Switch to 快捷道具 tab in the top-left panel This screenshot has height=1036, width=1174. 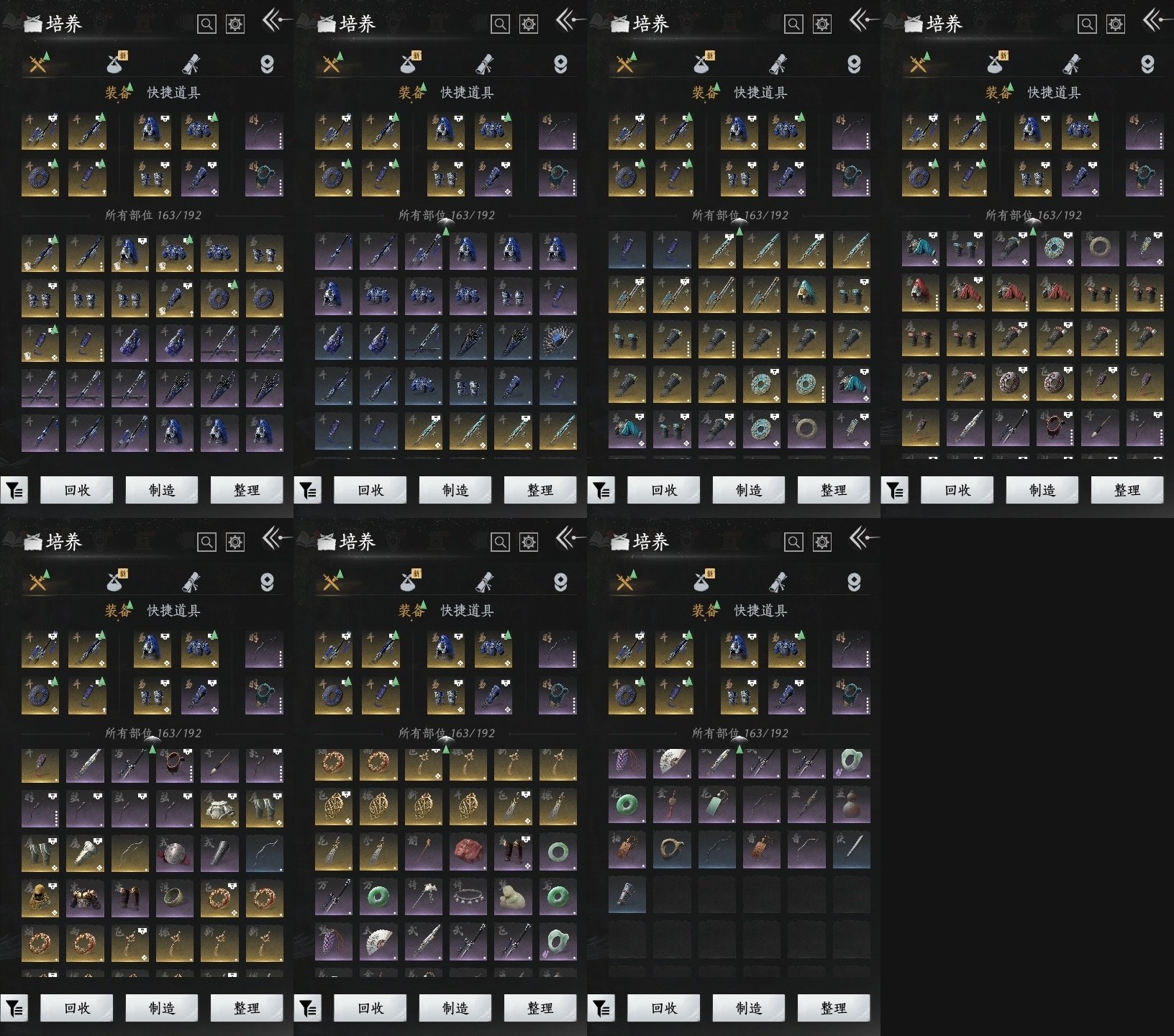173,93
